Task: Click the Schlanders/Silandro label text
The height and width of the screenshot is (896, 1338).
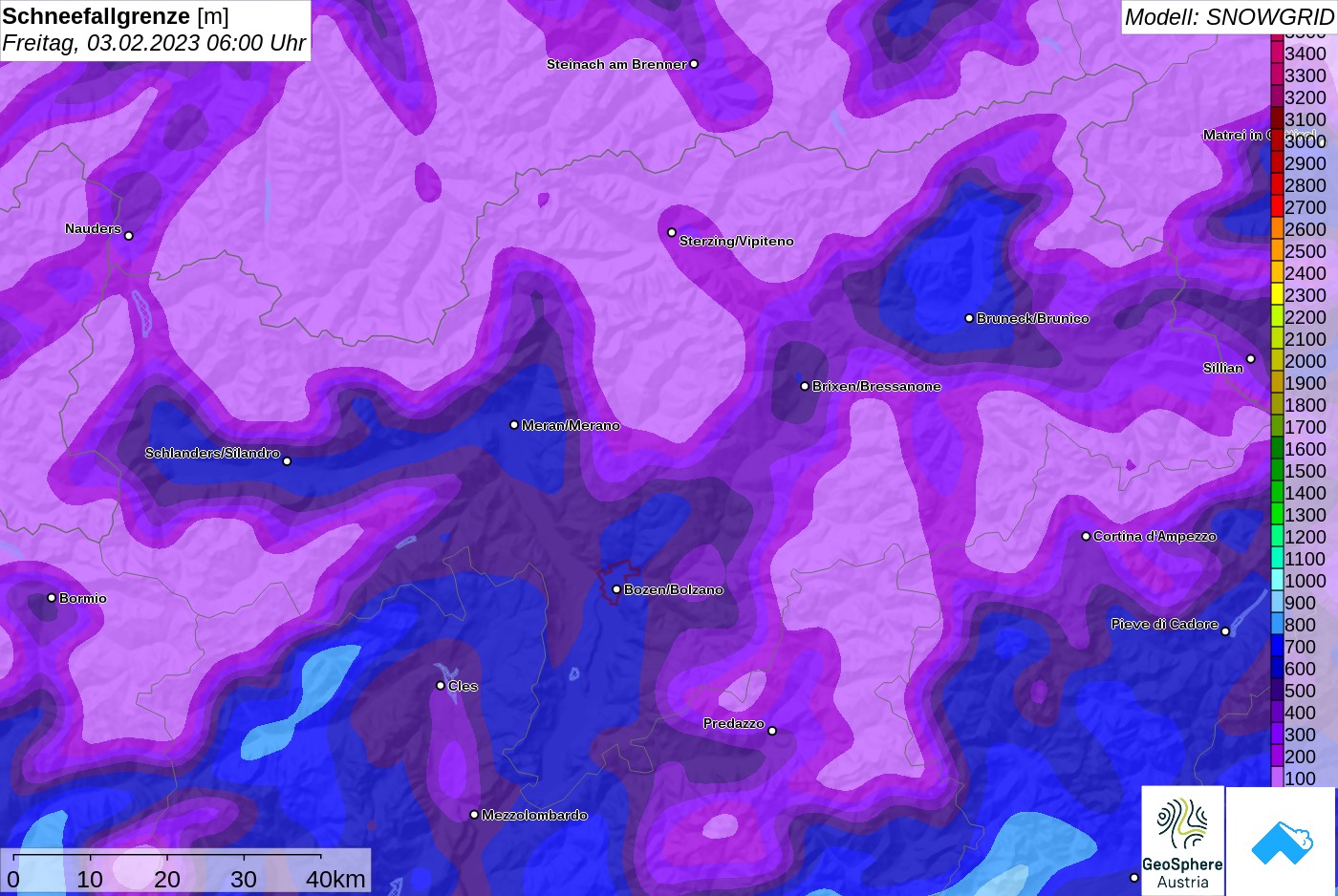Action: click(212, 453)
